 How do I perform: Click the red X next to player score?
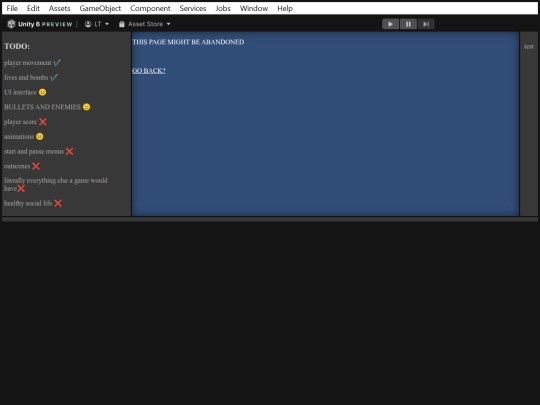coord(43,122)
